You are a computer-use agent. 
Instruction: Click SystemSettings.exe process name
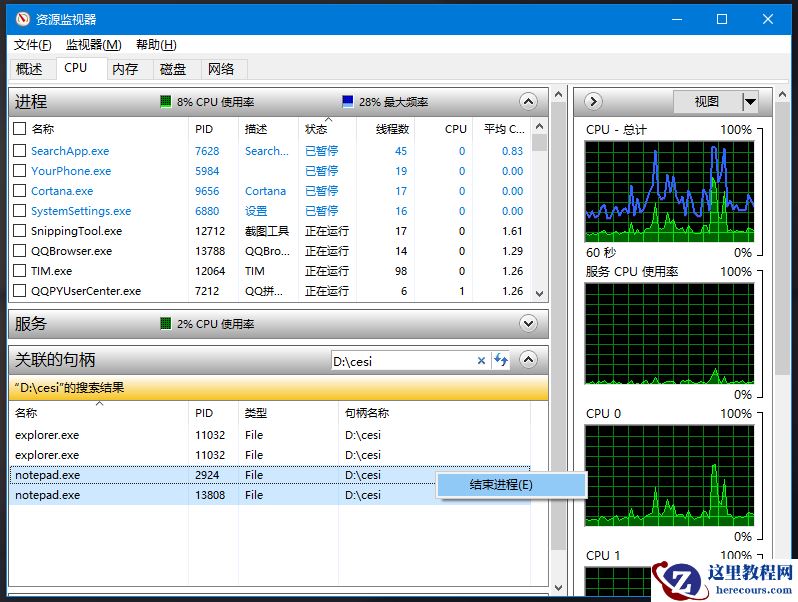coord(81,211)
